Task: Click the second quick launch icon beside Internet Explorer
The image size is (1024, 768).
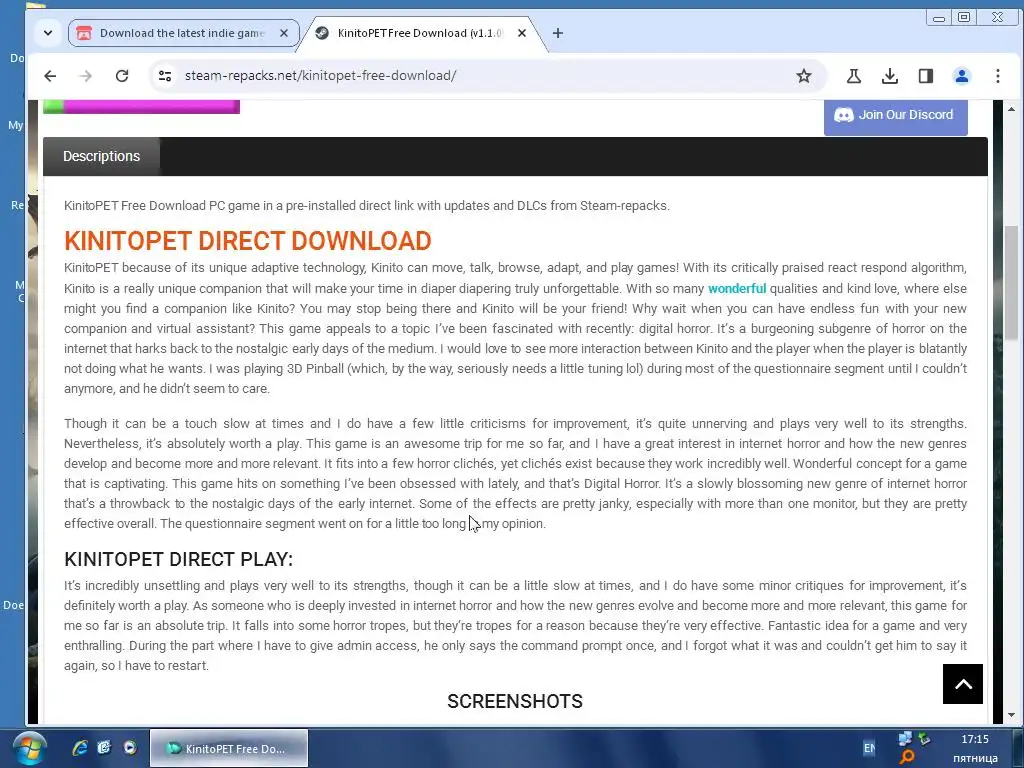Action: [104, 748]
